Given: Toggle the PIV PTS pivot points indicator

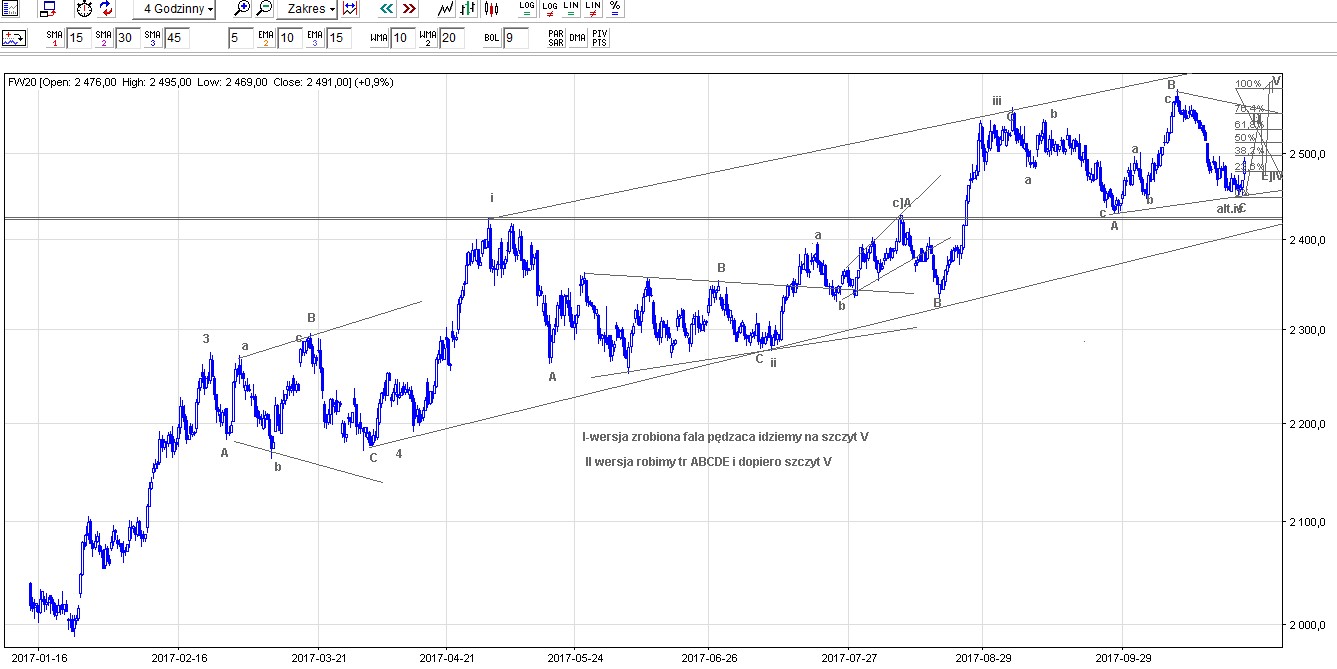Looking at the screenshot, I should [x=599, y=38].
